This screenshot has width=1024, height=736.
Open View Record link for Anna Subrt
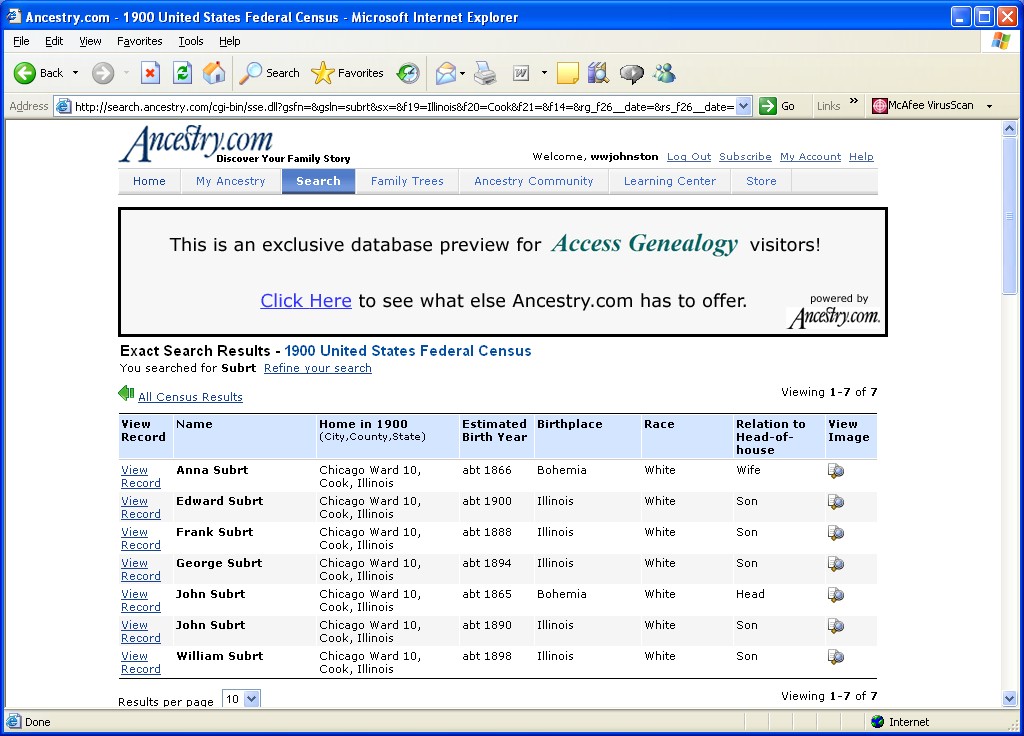click(140, 477)
